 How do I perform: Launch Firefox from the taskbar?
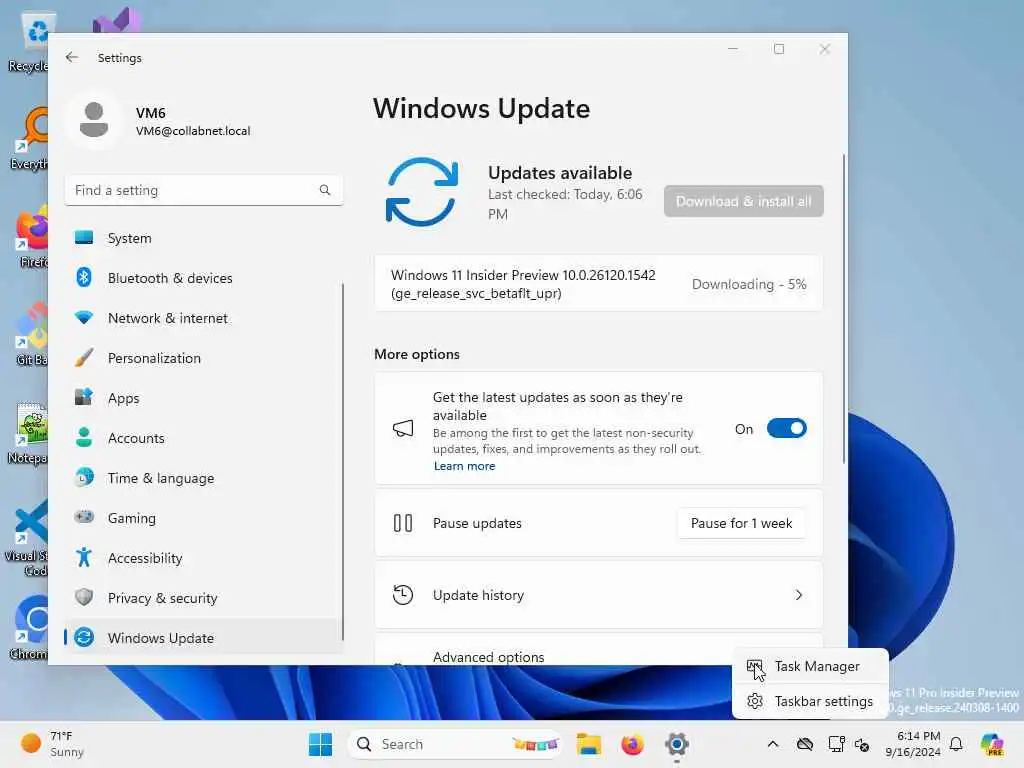[632, 744]
